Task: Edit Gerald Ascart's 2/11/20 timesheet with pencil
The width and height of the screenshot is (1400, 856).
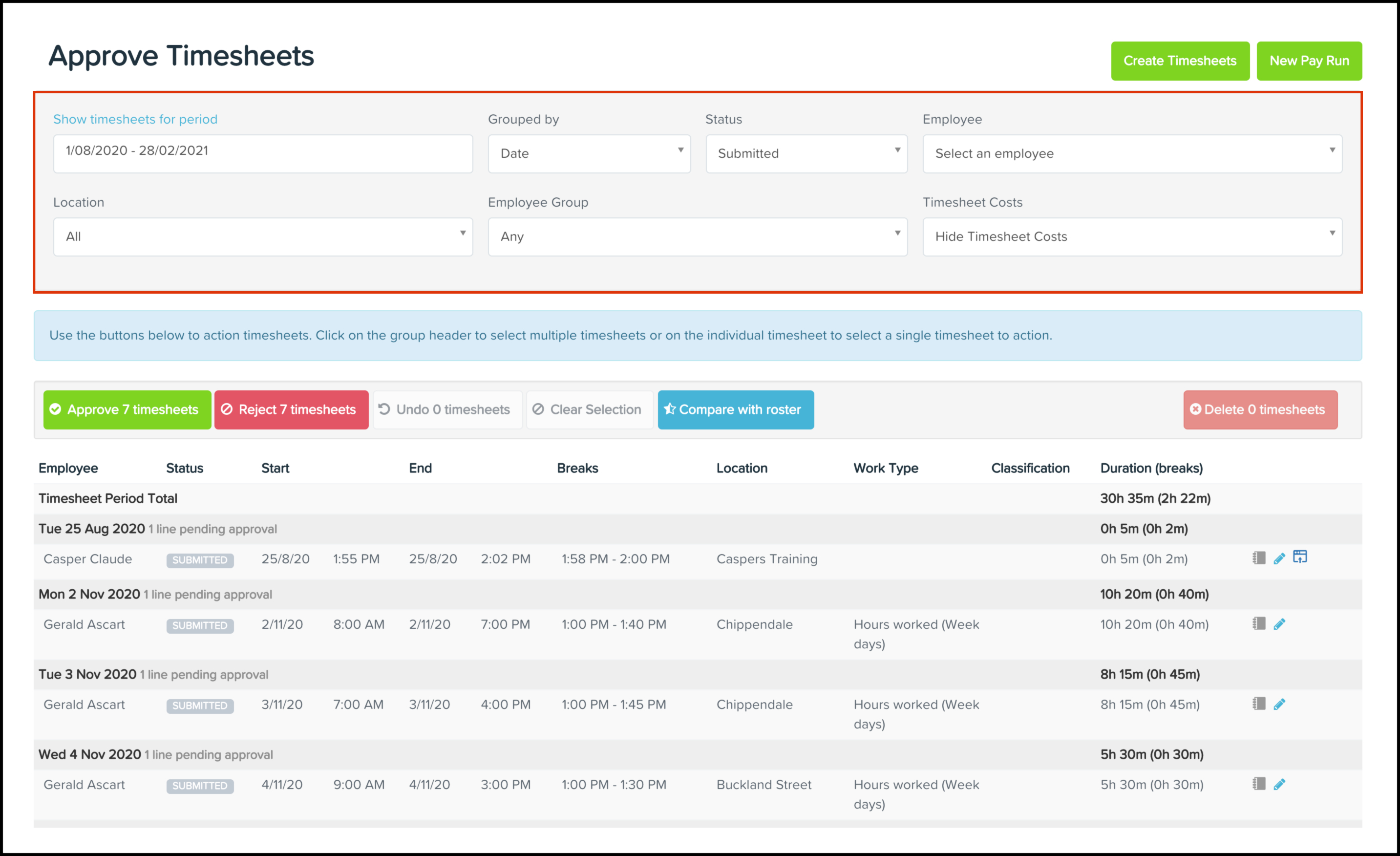Action: tap(1279, 625)
